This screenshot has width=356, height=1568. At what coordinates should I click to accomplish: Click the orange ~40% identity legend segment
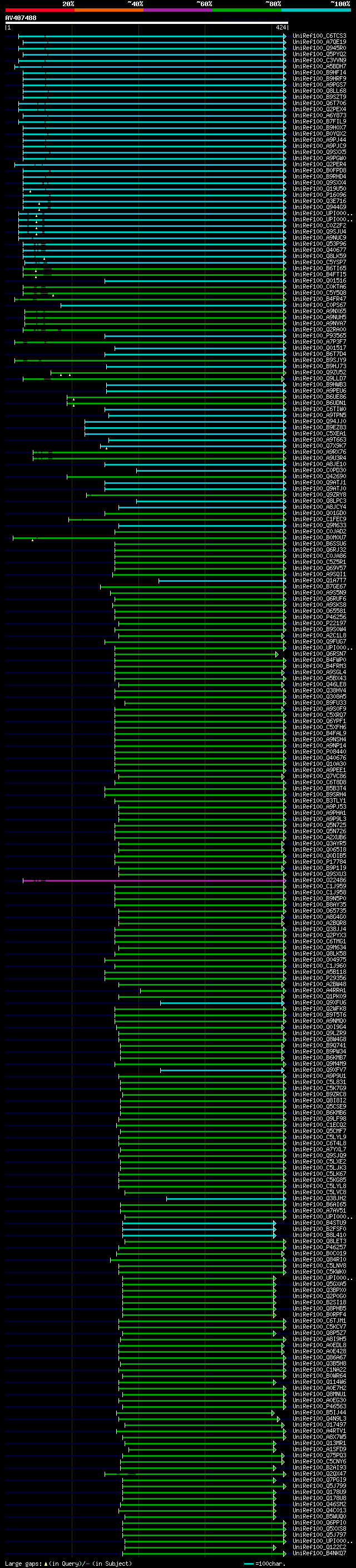coord(109,10)
